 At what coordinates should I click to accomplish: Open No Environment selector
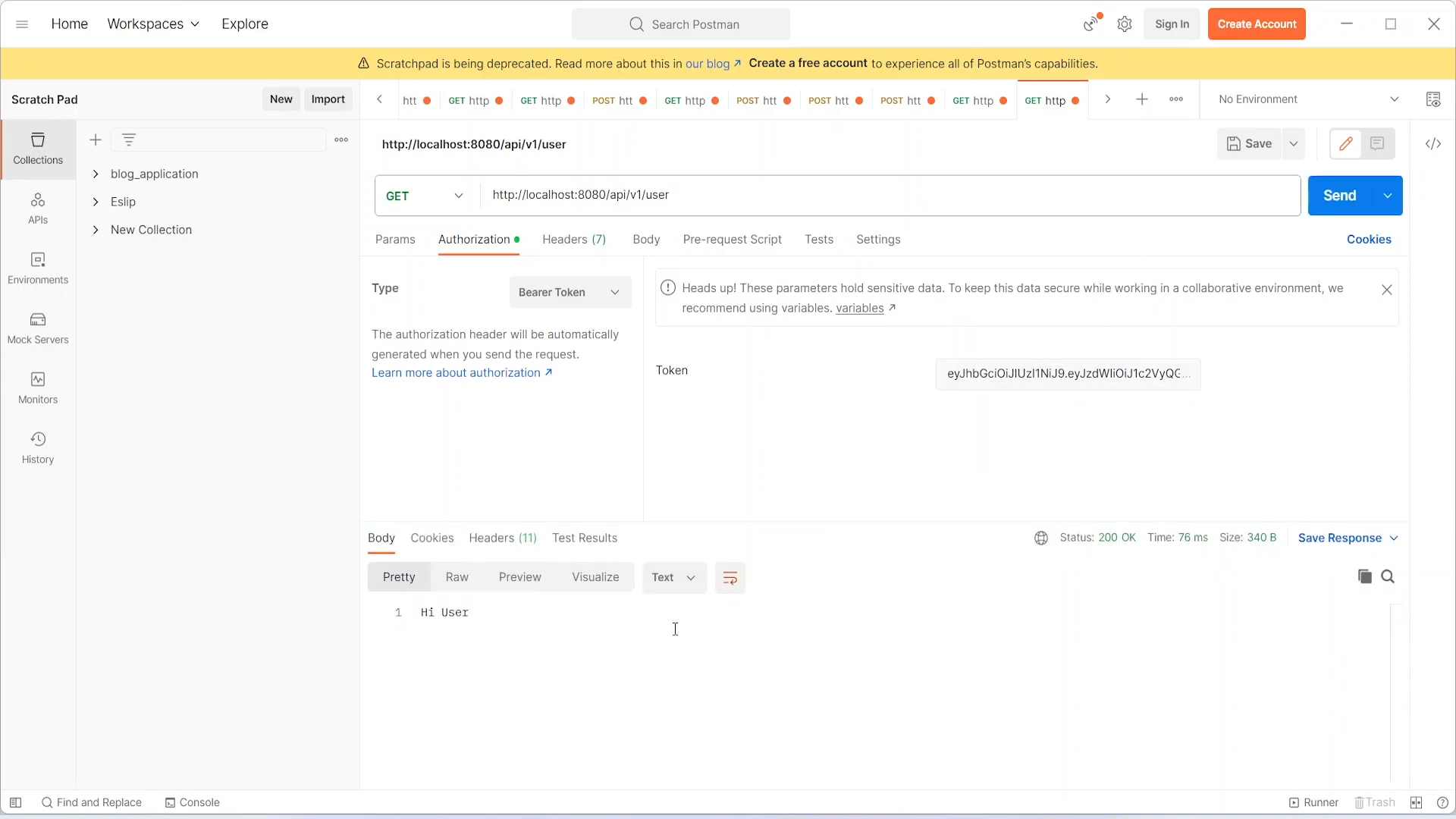(1308, 99)
